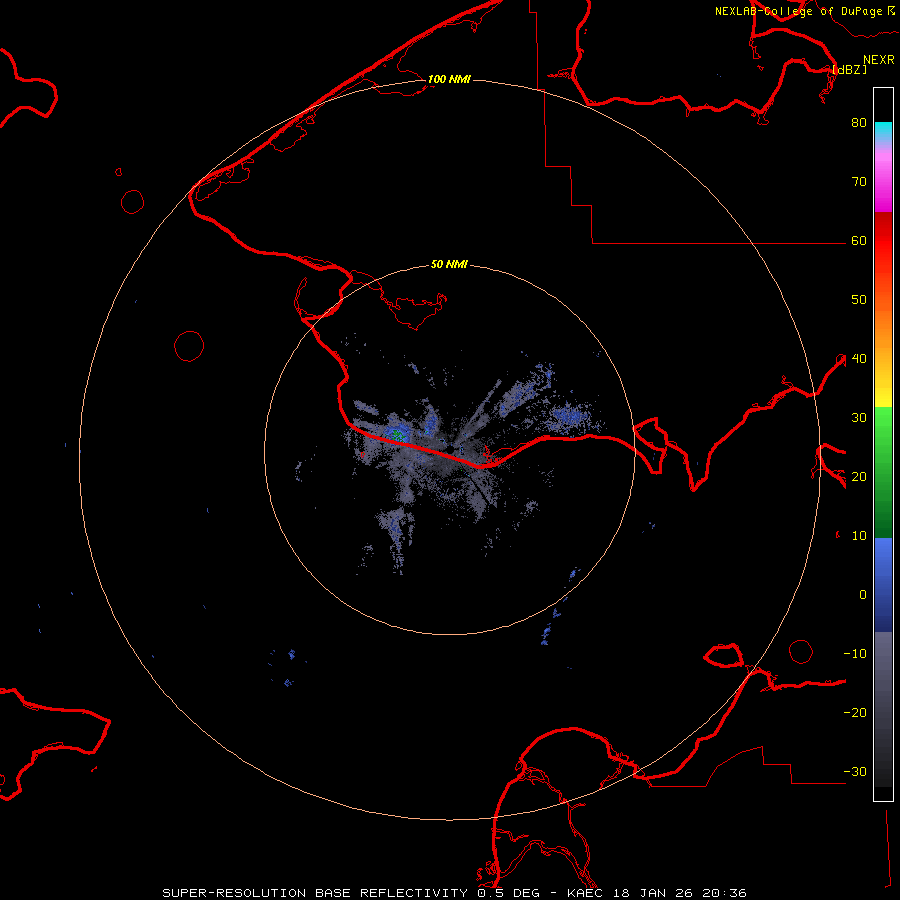Click the "SUPER-RESOLUTION BASE REFLECTIVITY" caption text
The width and height of the screenshot is (900, 900).
[x=315, y=893]
